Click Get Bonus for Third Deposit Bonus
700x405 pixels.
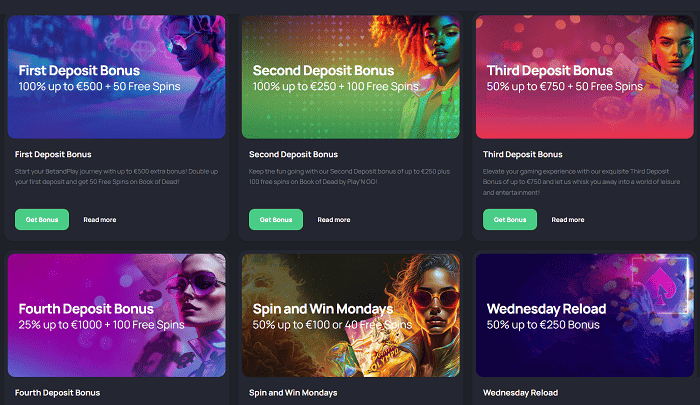tap(510, 220)
